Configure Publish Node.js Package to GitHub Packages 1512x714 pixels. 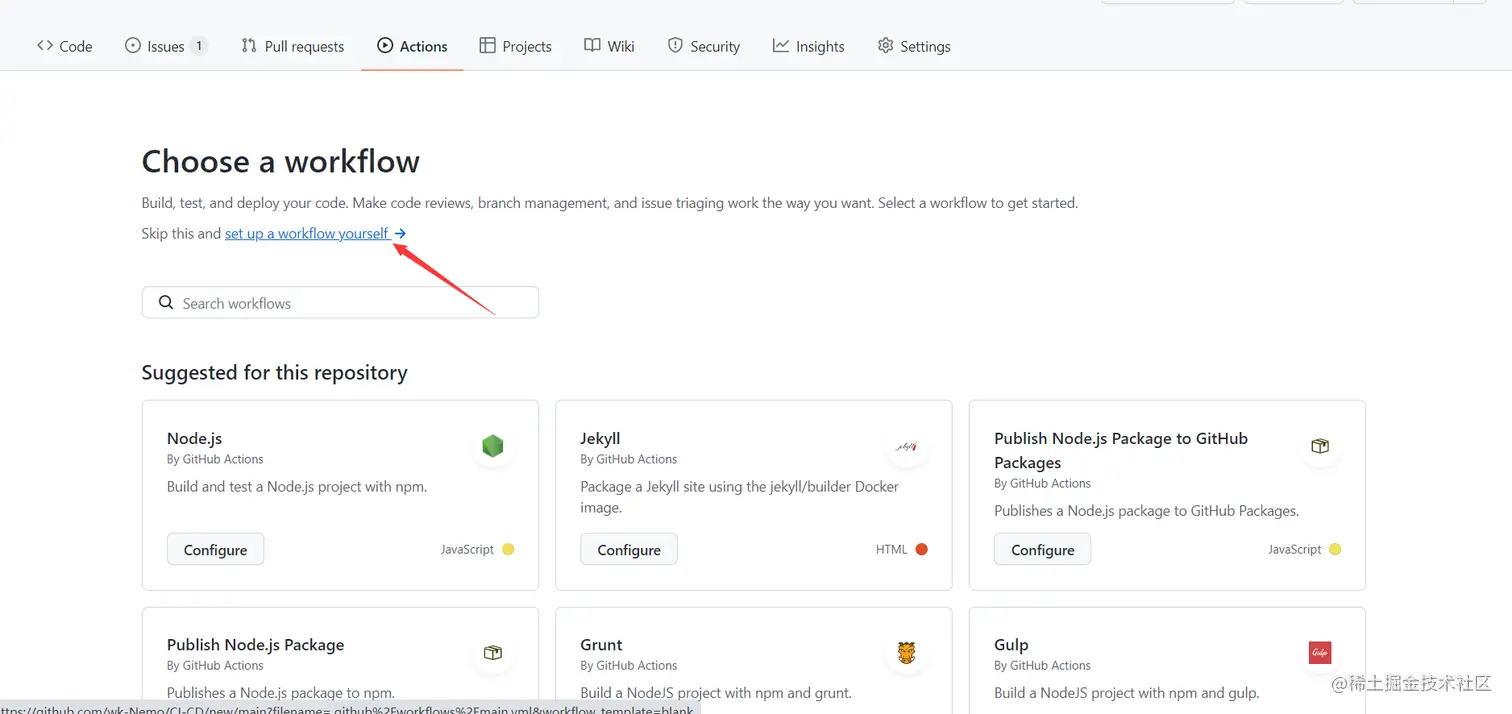click(x=1042, y=550)
